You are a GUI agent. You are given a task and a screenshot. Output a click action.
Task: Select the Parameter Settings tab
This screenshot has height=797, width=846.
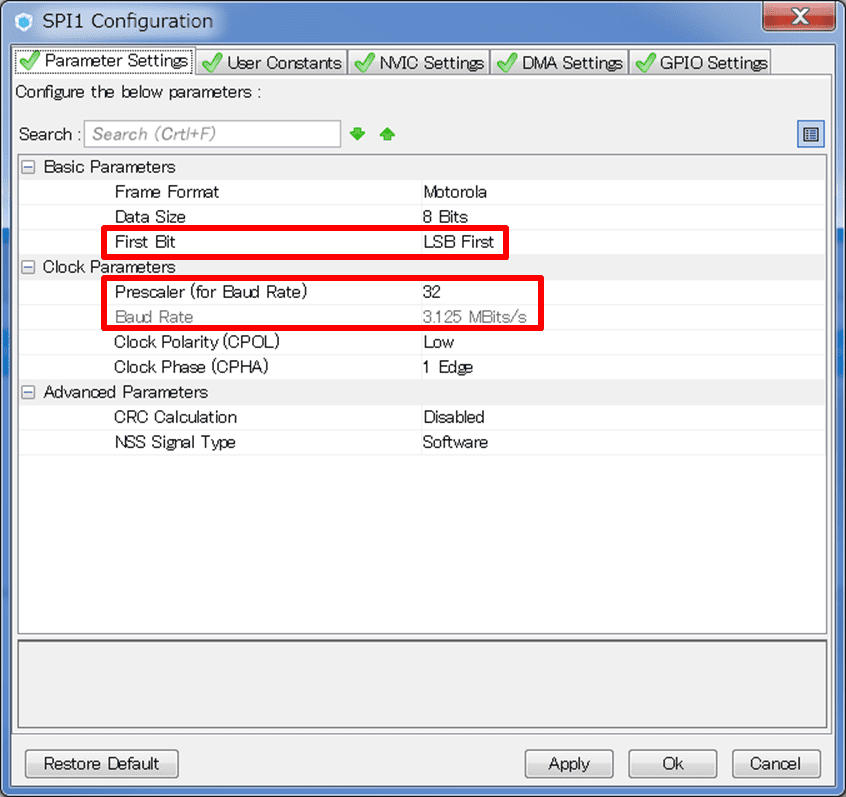pyautogui.click(x=104, y=61)
